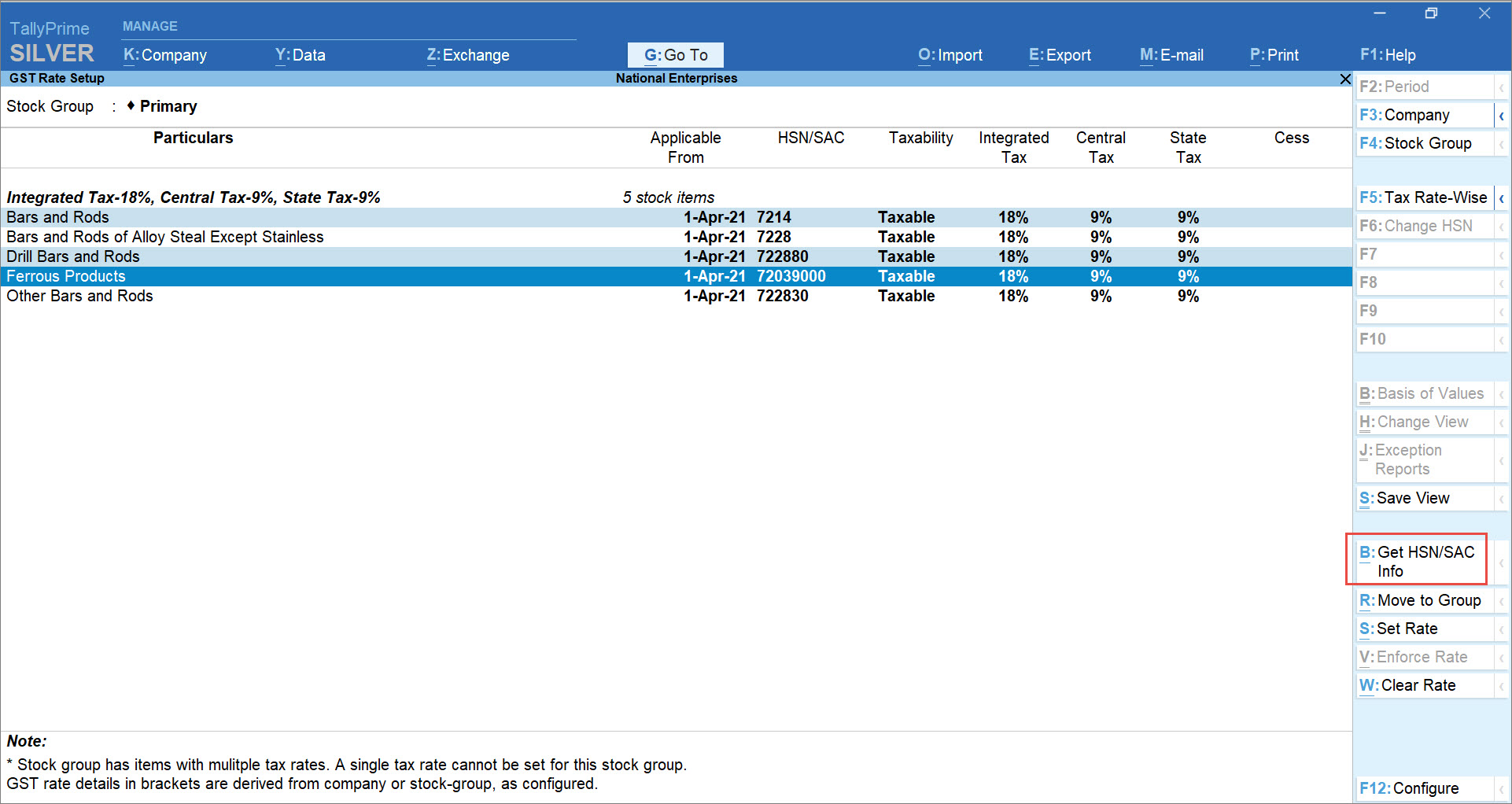
Task: Open the E: Export menu
Action: pos(1060,55)
